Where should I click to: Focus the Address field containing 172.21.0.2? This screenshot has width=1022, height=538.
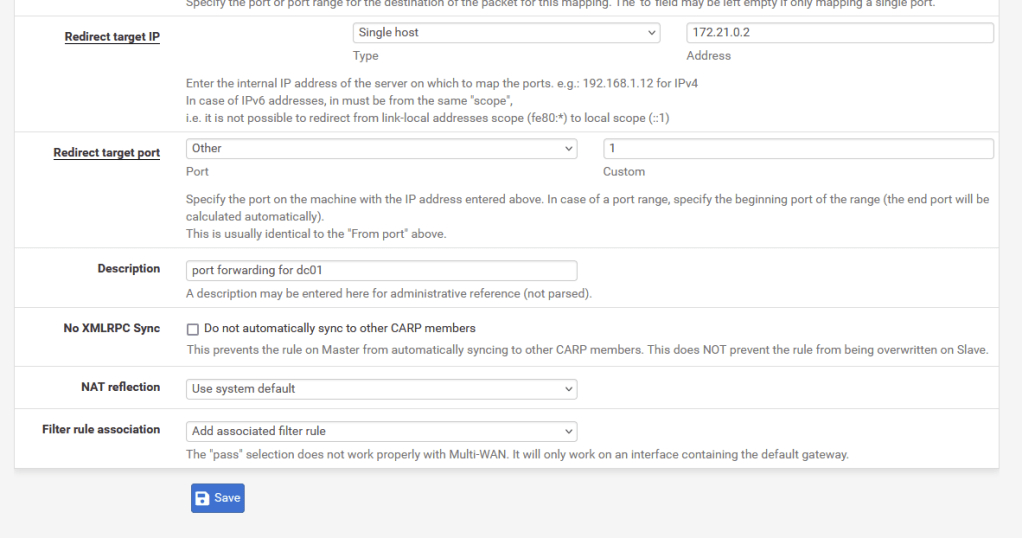click(839, 33)
